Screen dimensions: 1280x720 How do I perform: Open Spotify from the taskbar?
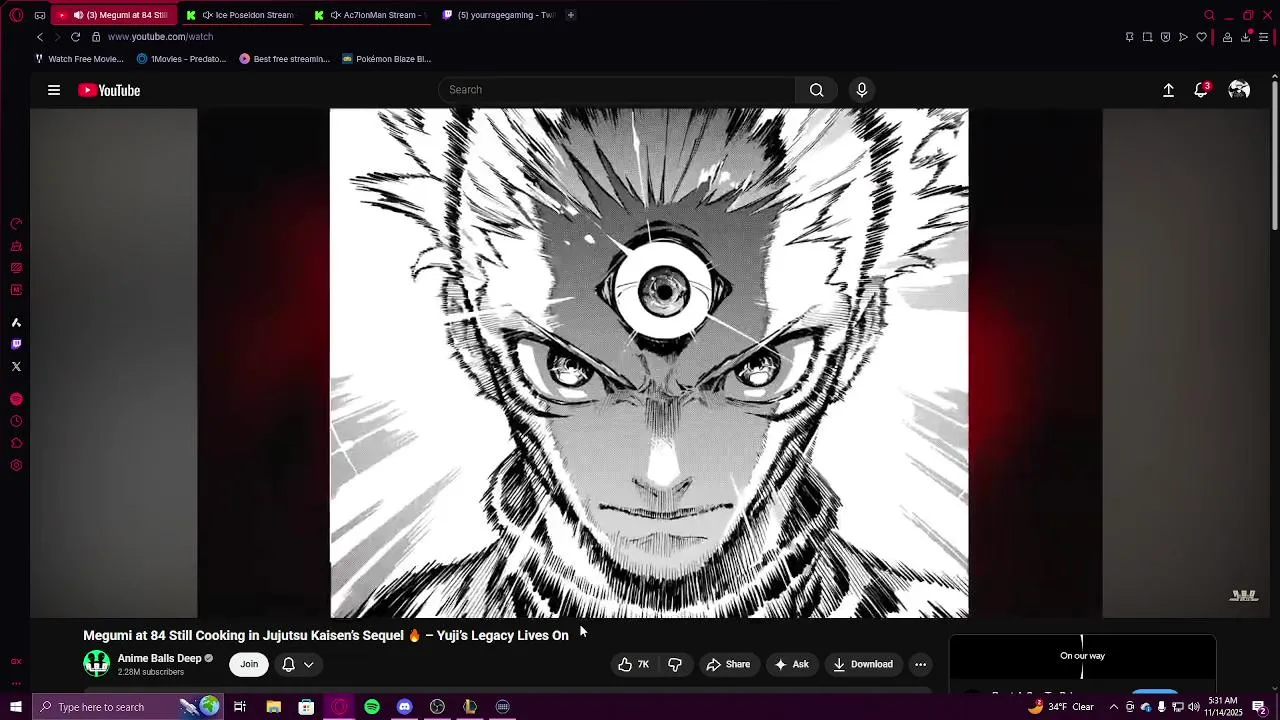point(372,707)
